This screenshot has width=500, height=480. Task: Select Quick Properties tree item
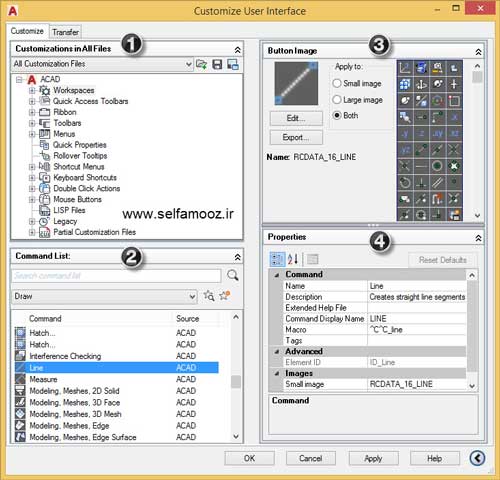pos(80,145)
